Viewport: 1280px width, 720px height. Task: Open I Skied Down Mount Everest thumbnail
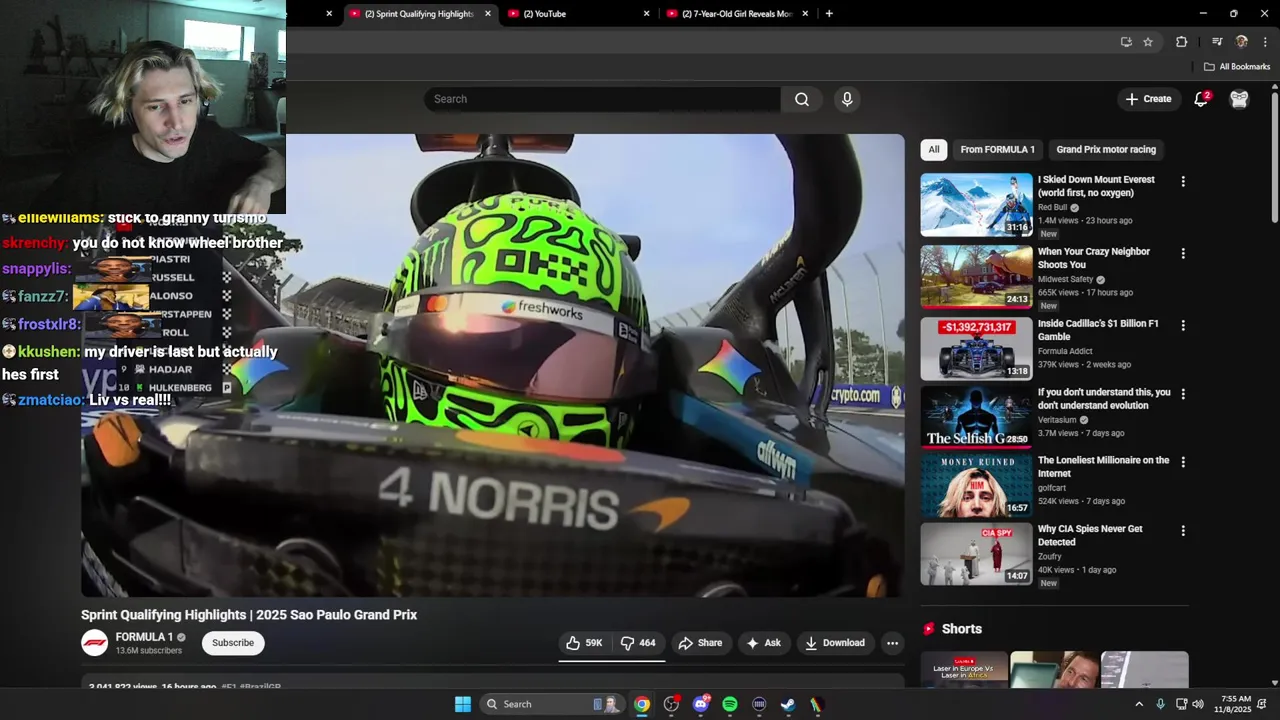pyautogui.click(x=976, y=205)
